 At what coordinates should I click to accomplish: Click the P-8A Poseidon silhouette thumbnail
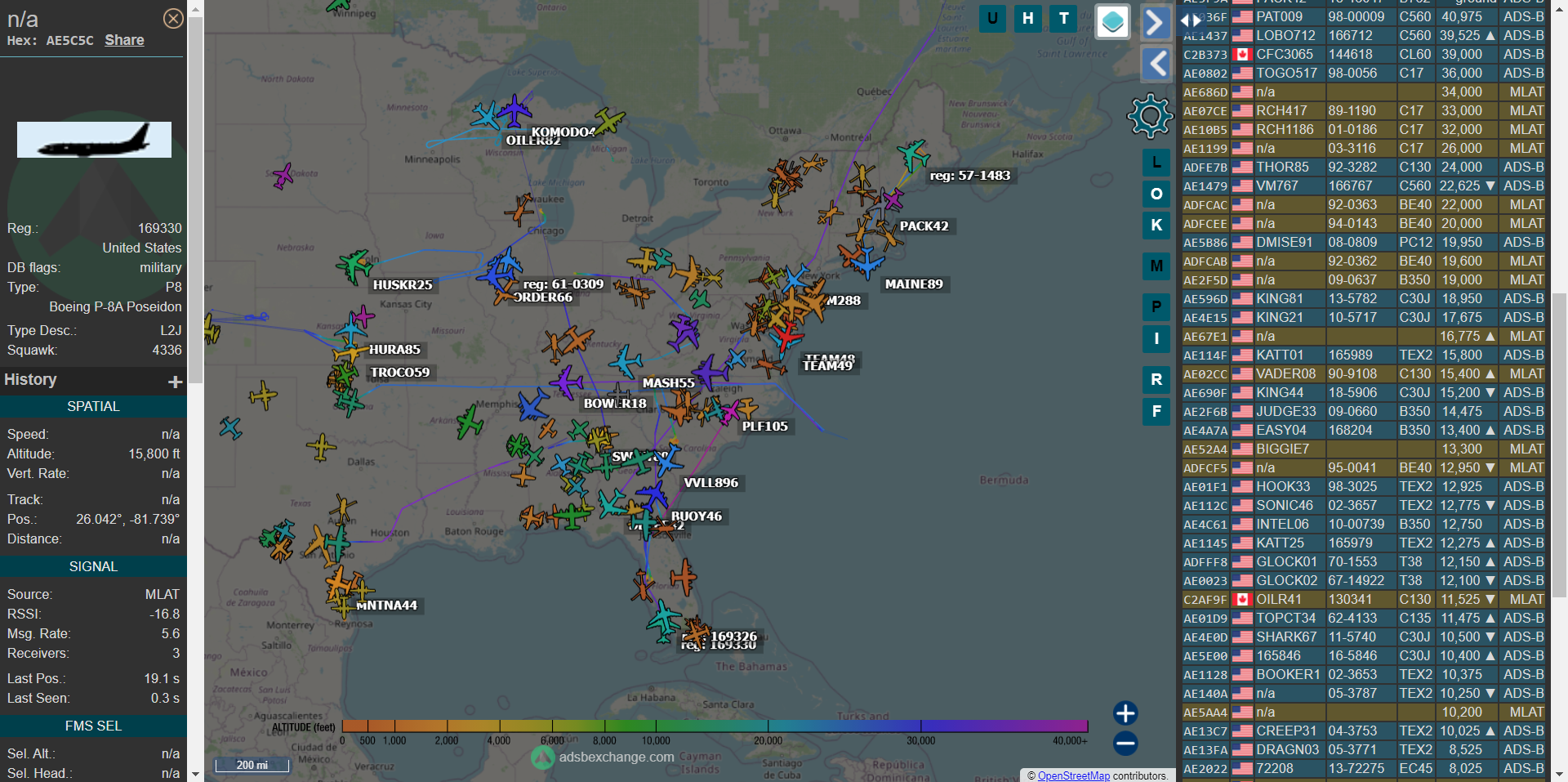point(94,140)
